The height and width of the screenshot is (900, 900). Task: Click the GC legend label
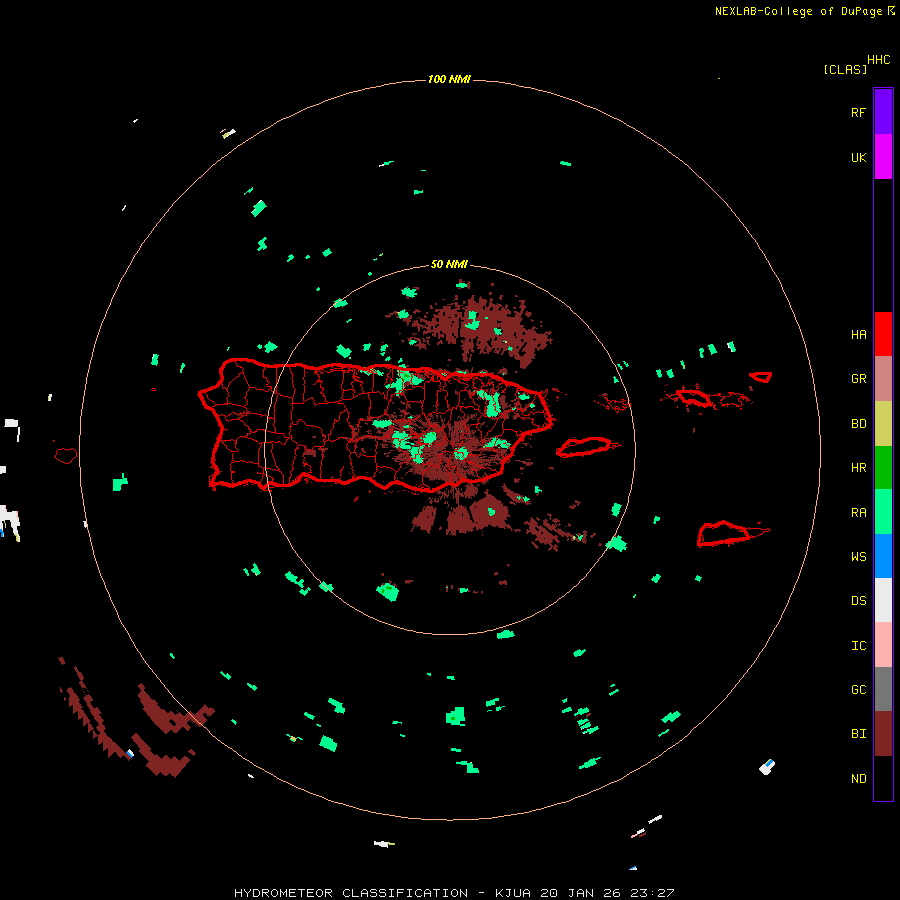(858, 689)
